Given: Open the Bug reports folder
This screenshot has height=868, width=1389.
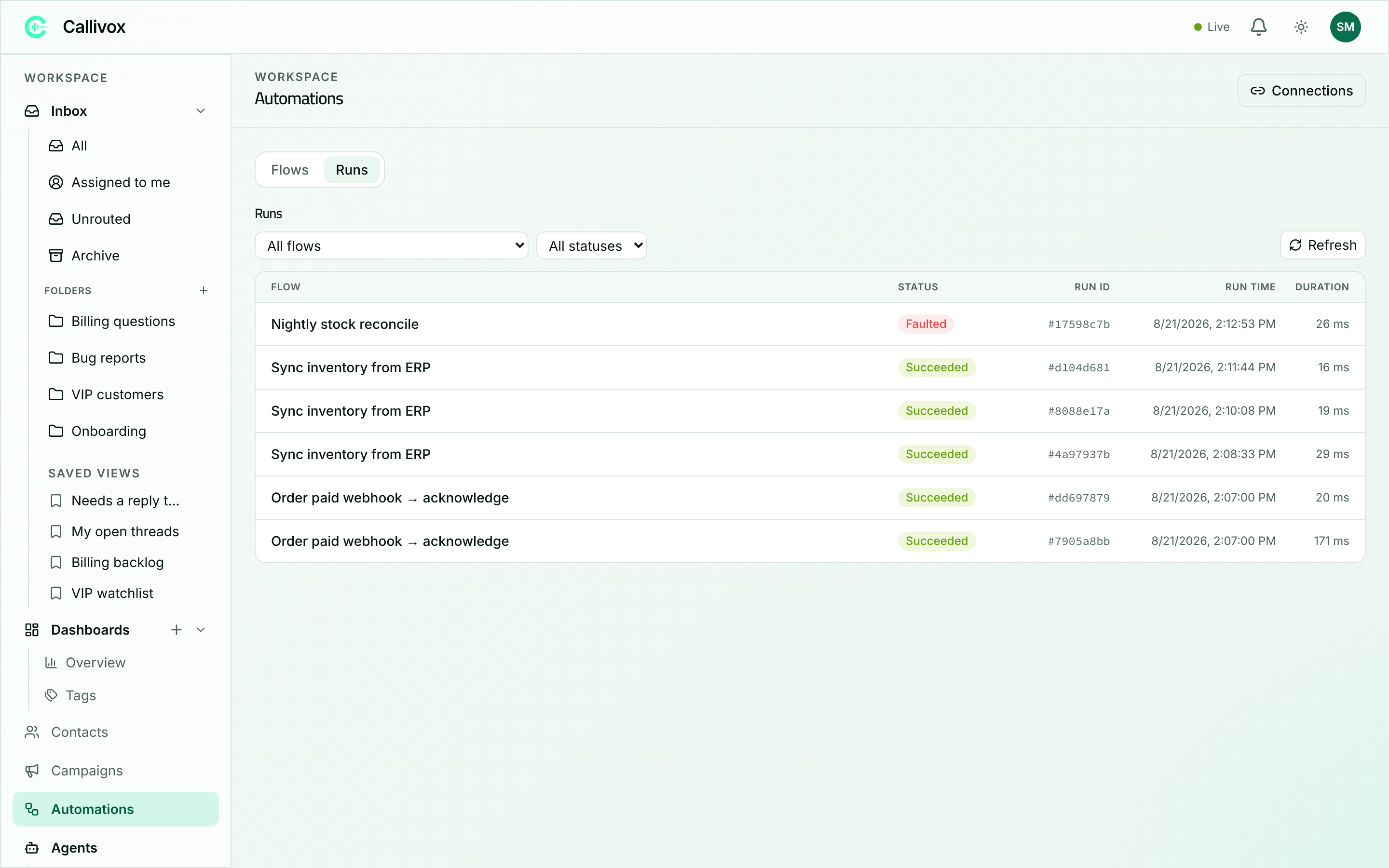Looking at the screenshot, I should [109, 358].
